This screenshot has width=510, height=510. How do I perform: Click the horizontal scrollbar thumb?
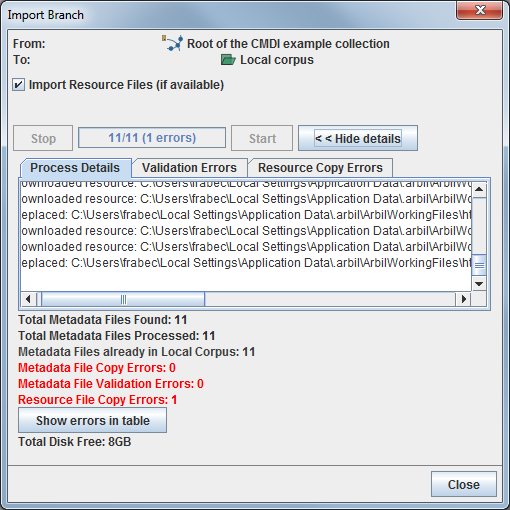[123, 299]
